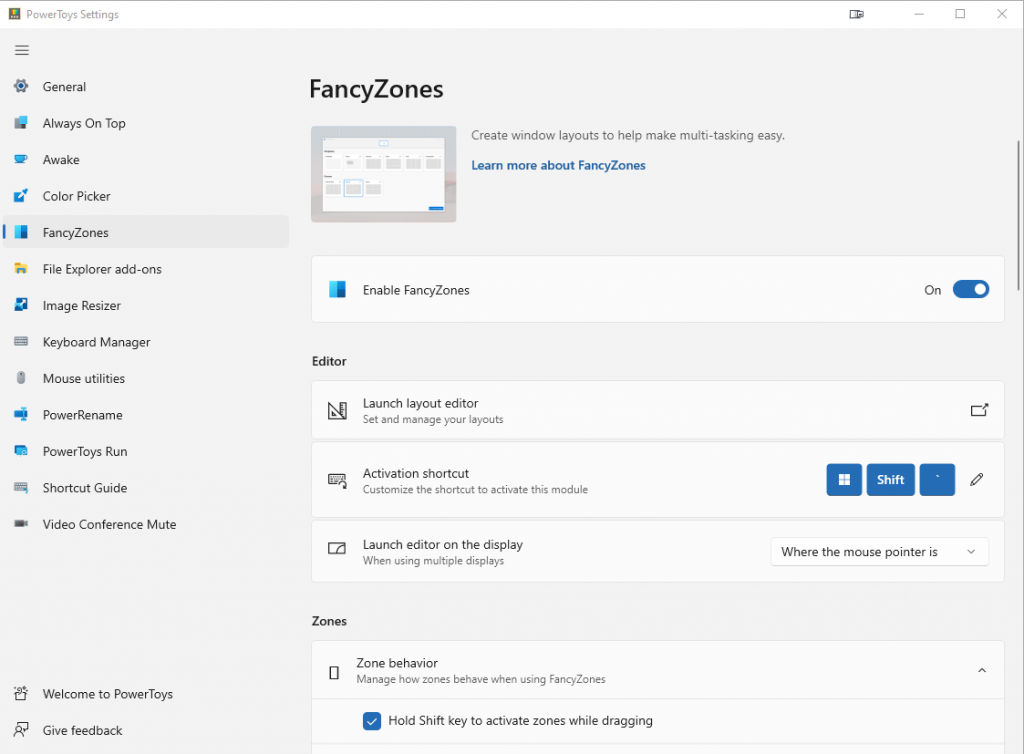Click the Color Picker icon
The height and width of the screenshot is (754, 1024).
click(21, 196)
